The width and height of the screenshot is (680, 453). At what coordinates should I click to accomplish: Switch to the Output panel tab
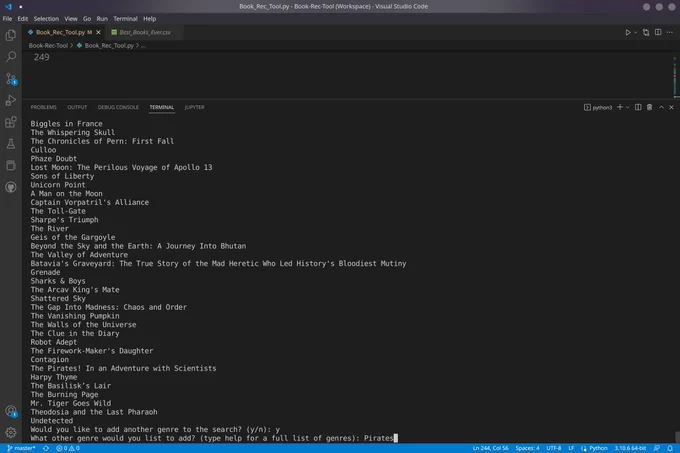(77, 107)
